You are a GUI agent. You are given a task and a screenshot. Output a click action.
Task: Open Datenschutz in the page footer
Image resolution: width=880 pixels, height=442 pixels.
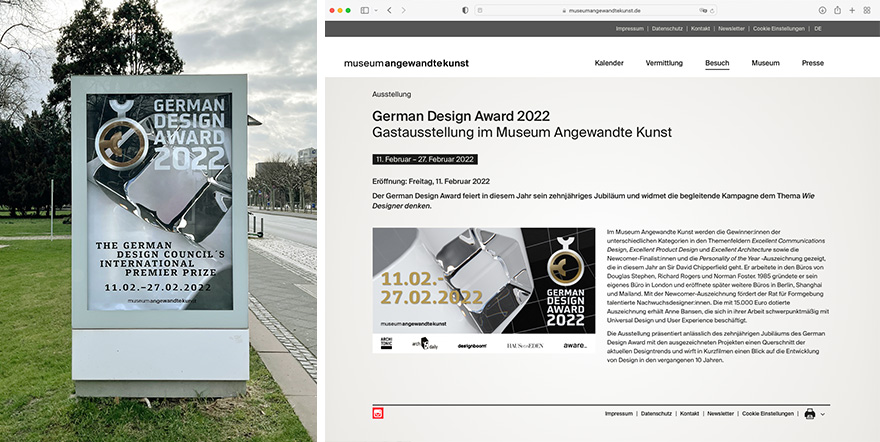point(656,413)
